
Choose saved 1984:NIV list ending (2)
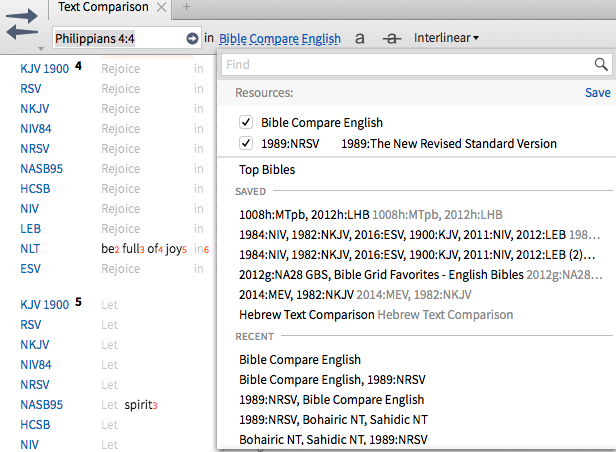[x=417, y=255]
